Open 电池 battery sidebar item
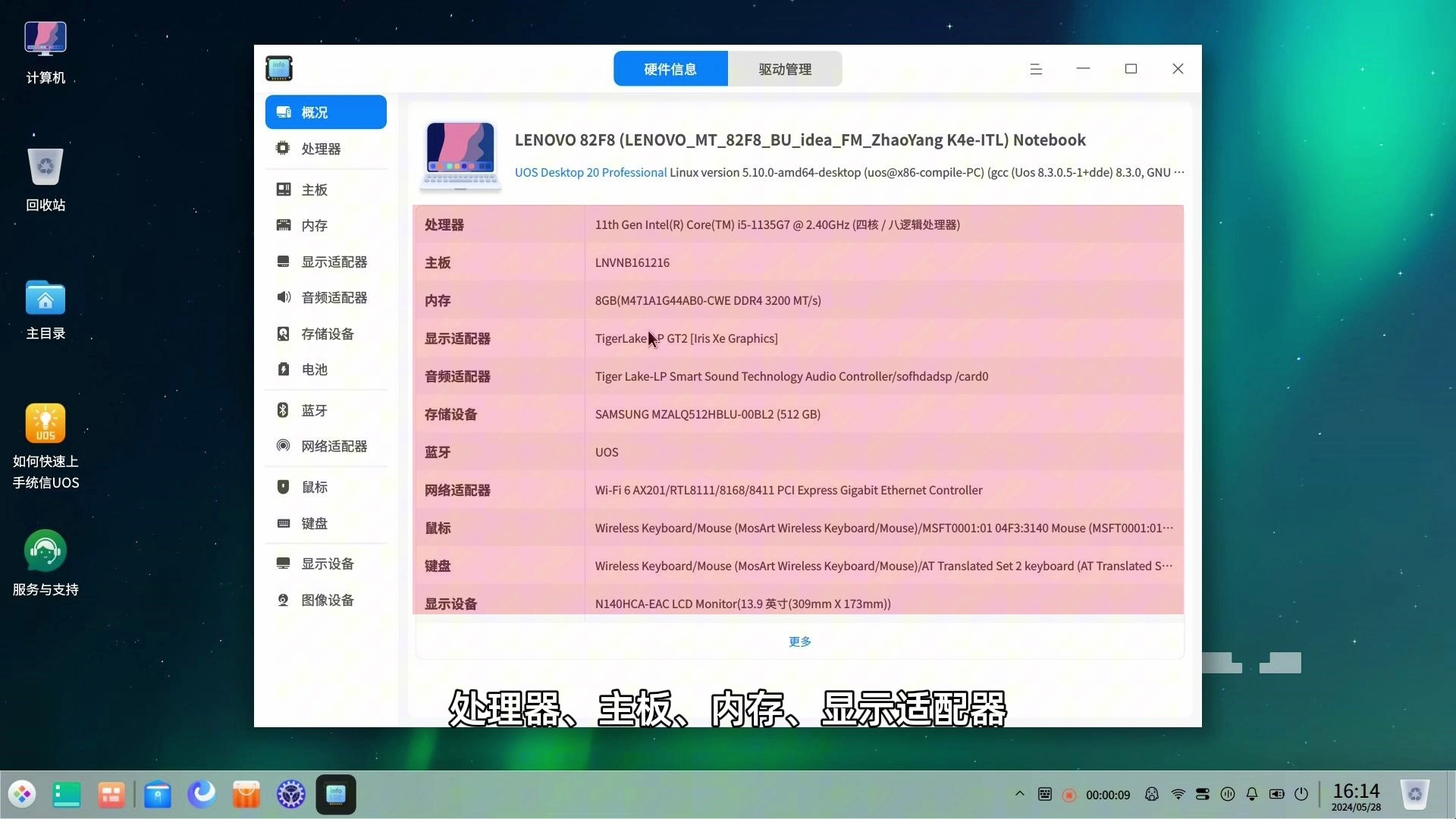Viewport: 1456px width, 819px height. [x=325, y=369]
